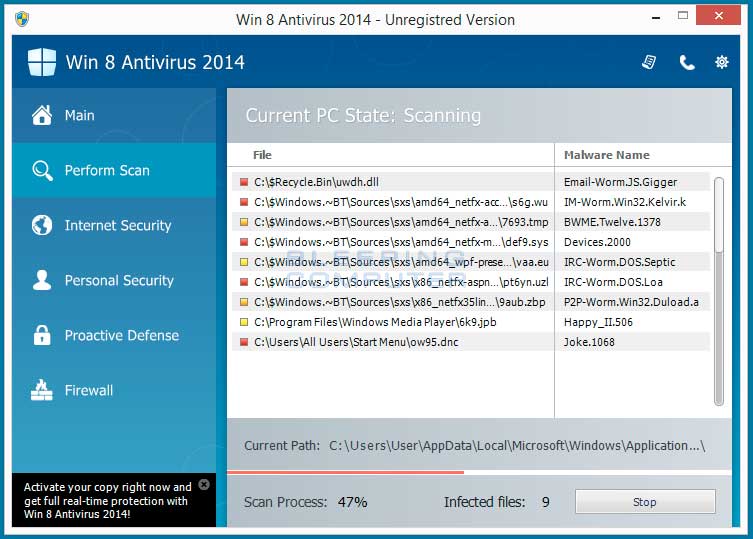Click Devices.2000 malware name
Screen dimensions: 753x539
click(597, 242)
